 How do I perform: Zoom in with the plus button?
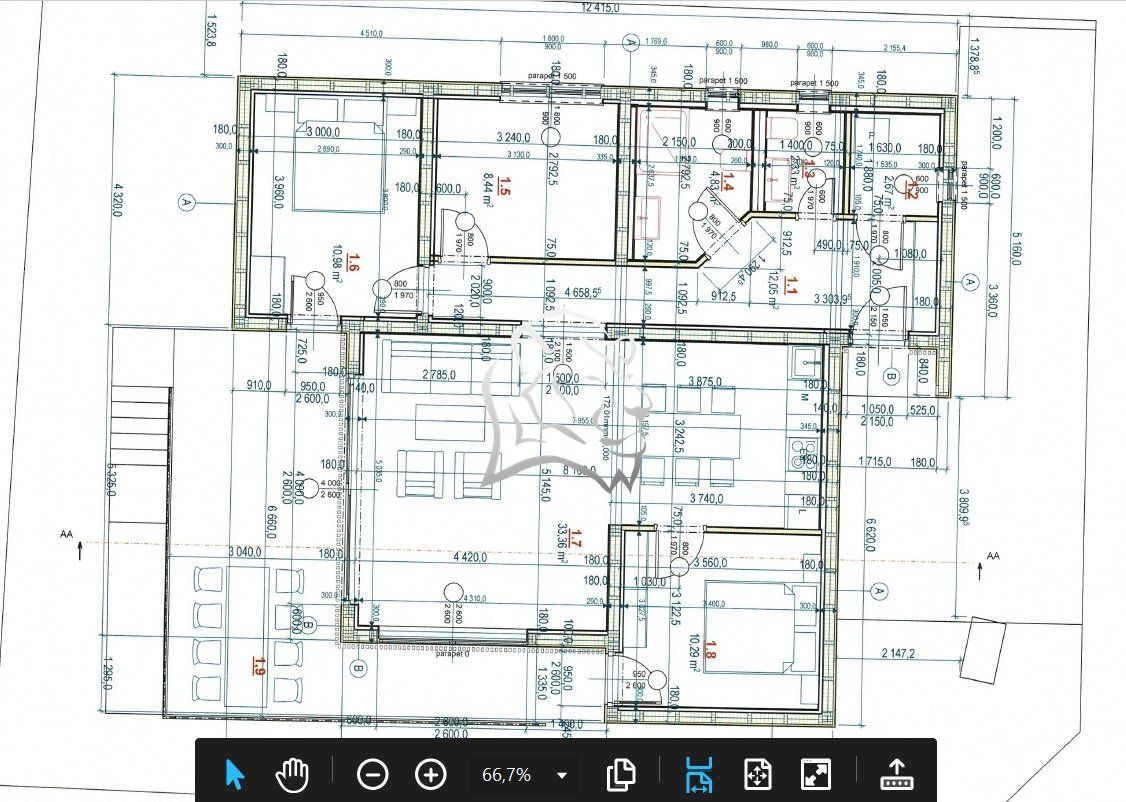430,774
